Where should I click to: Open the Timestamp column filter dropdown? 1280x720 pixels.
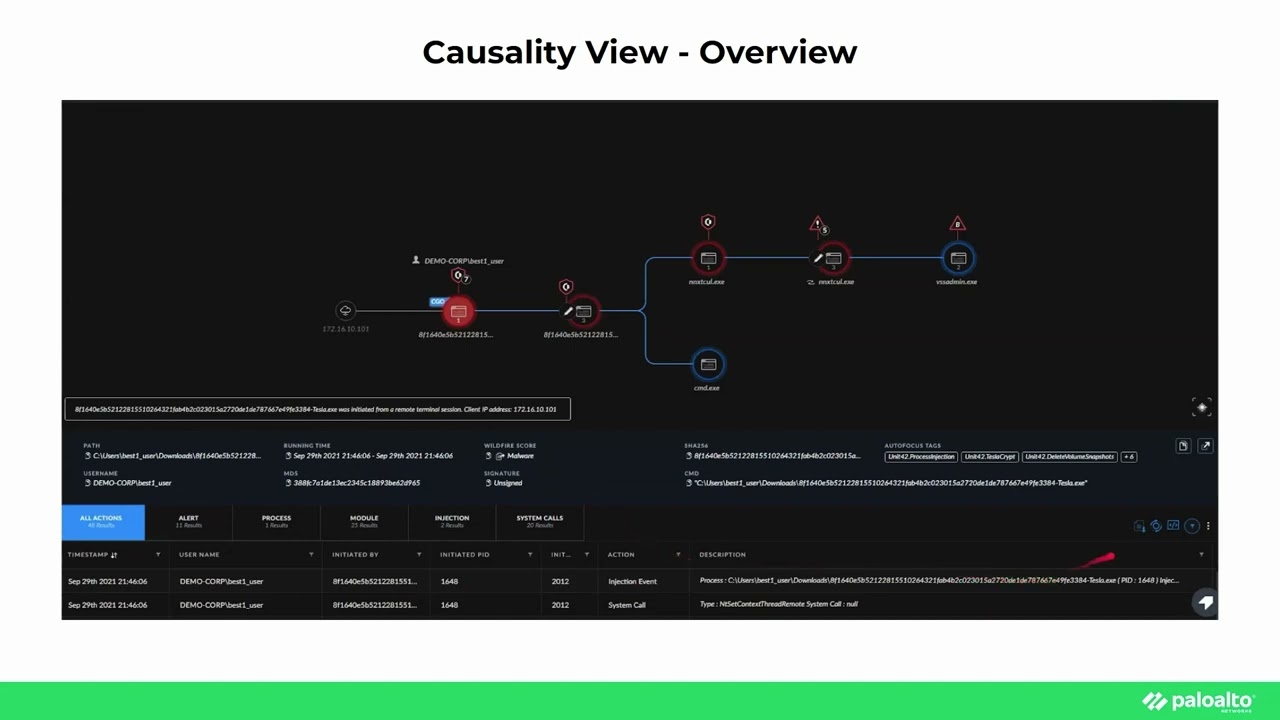(x=157, y=555)
